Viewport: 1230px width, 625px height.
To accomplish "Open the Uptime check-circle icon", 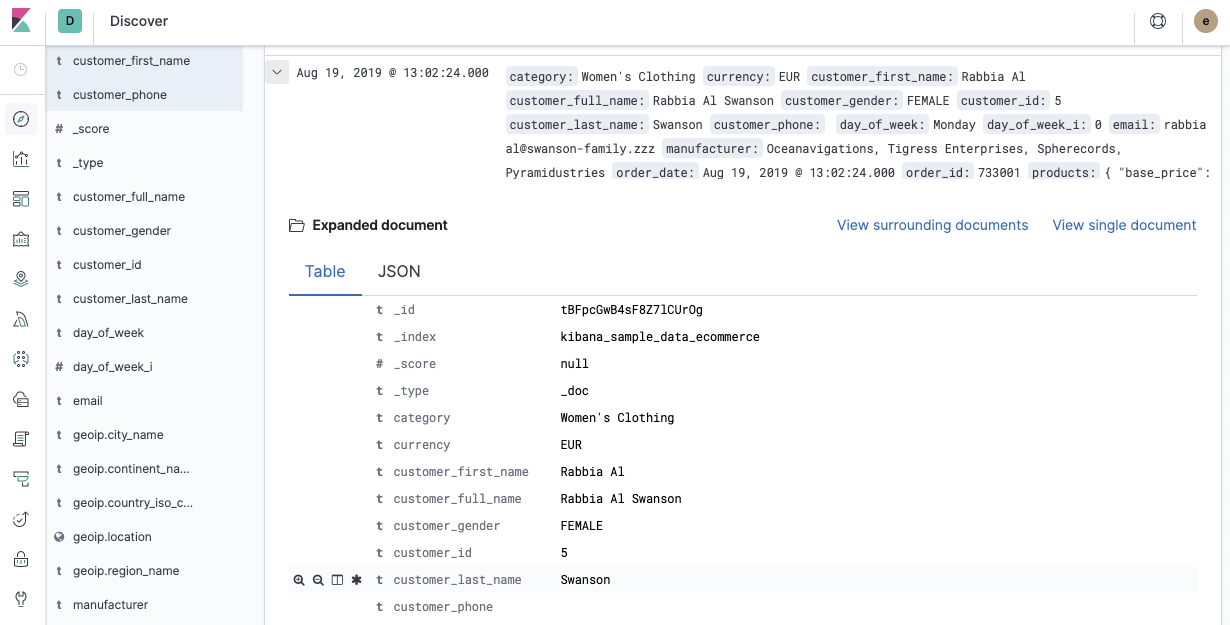I will [21, 519].
